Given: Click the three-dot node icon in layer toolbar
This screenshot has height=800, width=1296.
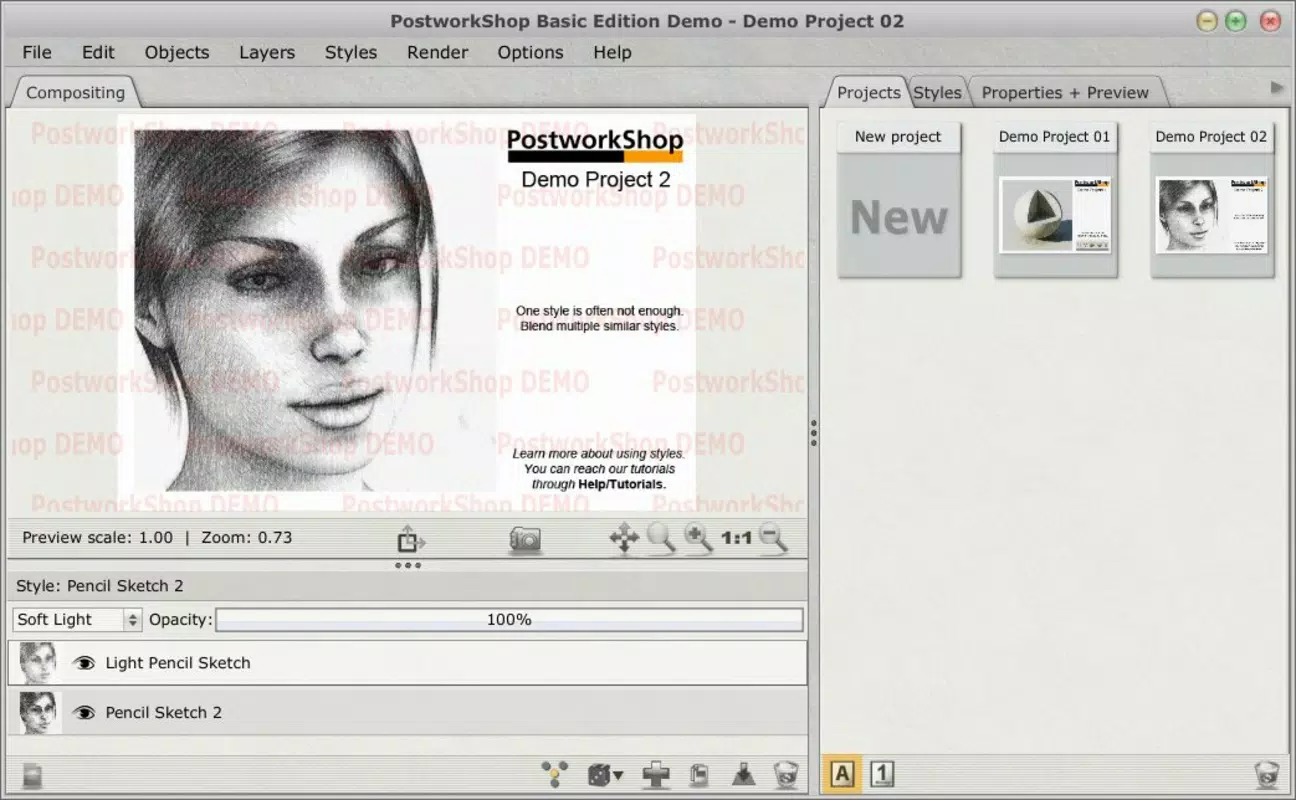Looking at the screenshot, I should click(x=554, y=774).
